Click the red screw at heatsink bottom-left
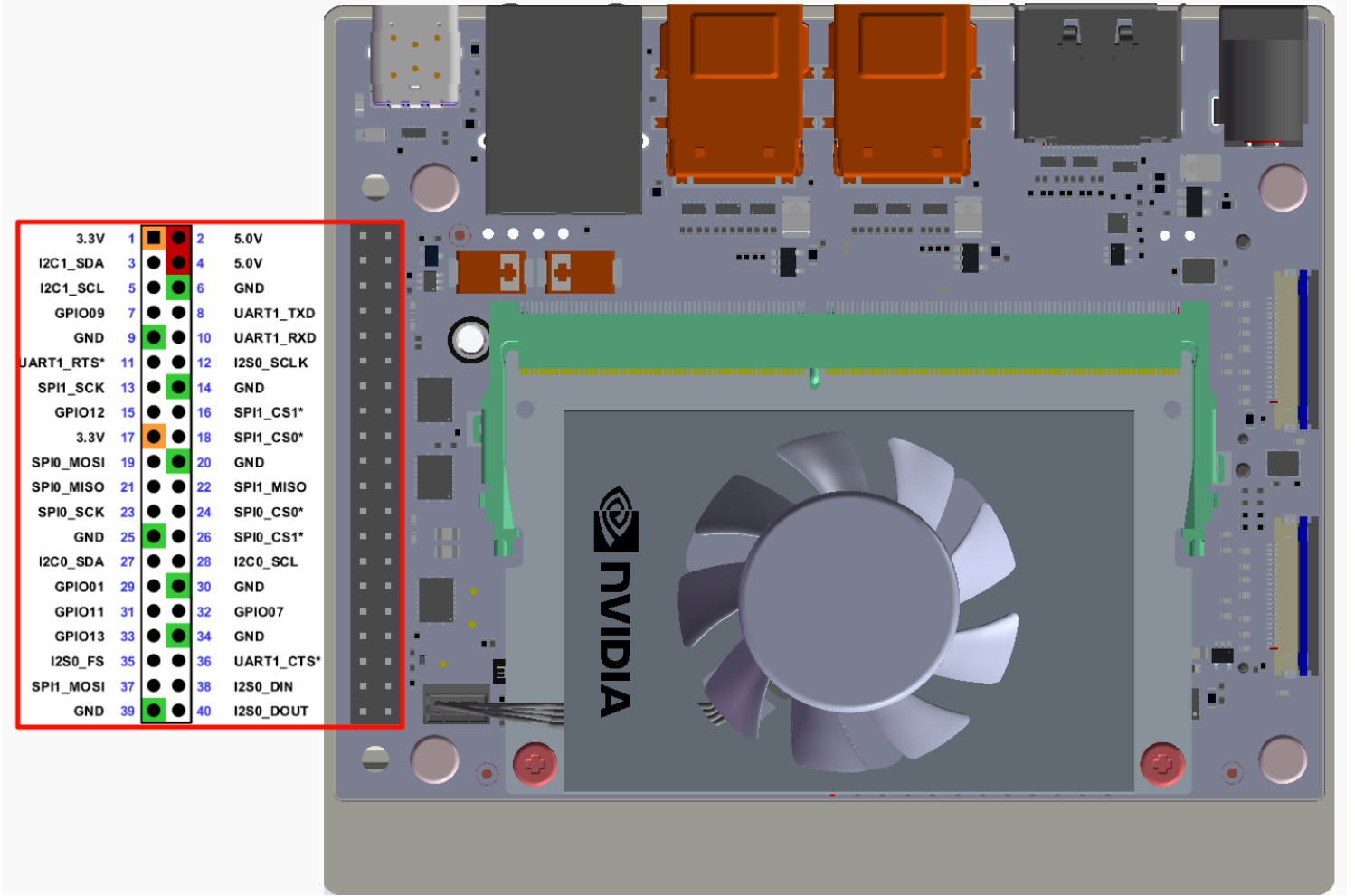The height and width of the screenshot is (896, 1355). point(535,765)
